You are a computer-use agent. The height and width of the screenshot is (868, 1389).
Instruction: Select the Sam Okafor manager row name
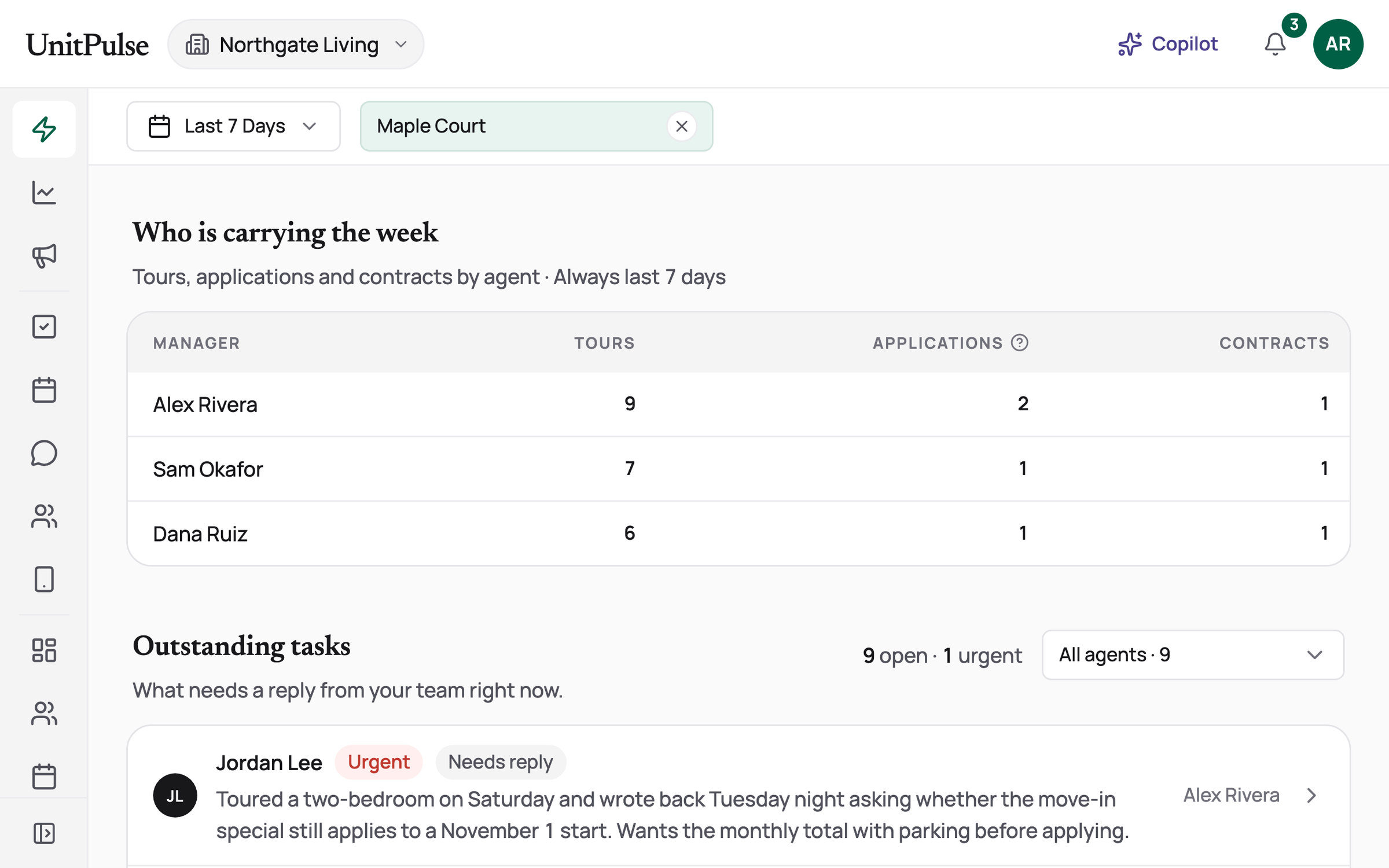208,469
